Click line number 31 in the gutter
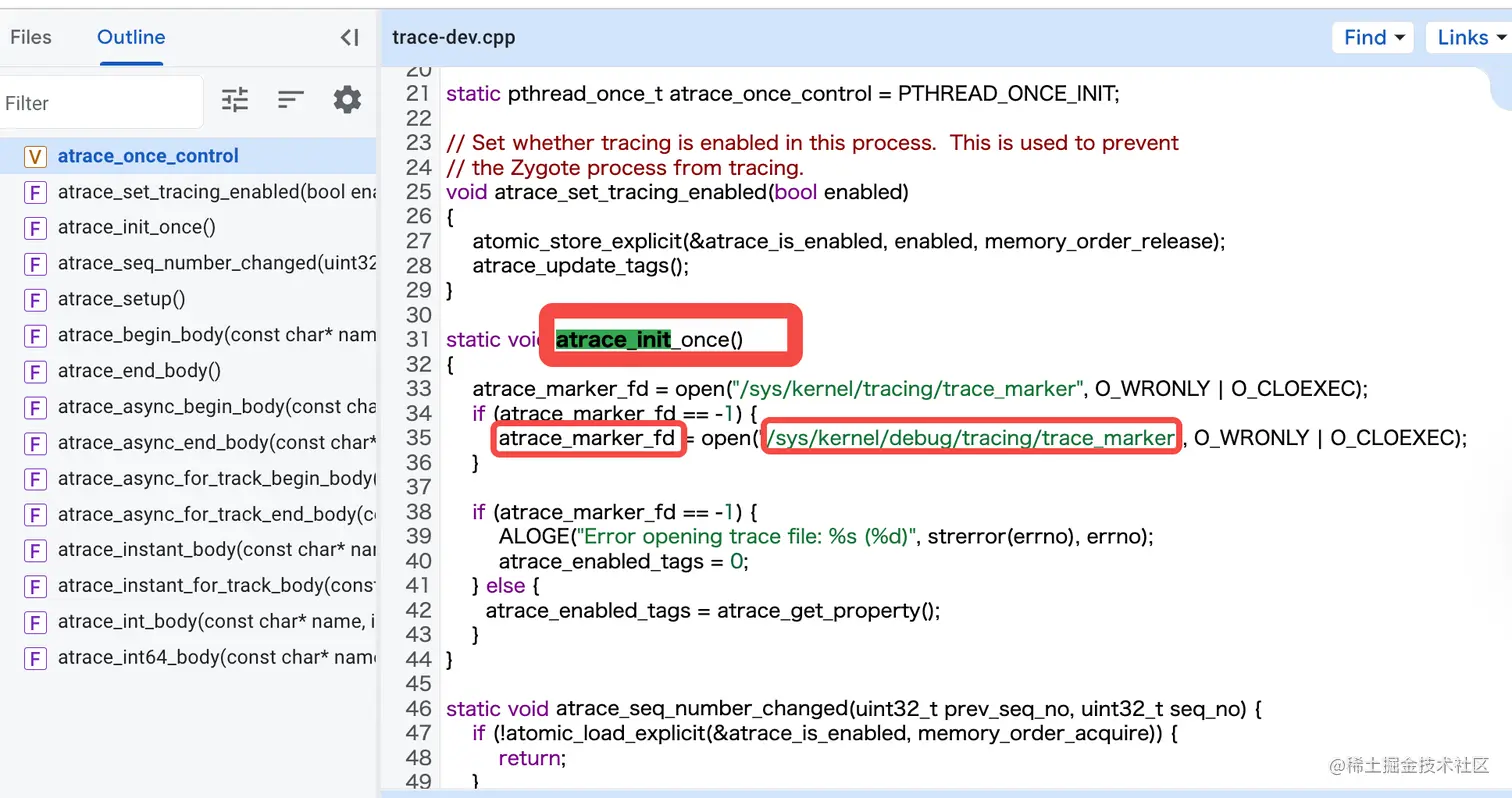Viewport: 1512px width, 798px height. tap(418, 340)
